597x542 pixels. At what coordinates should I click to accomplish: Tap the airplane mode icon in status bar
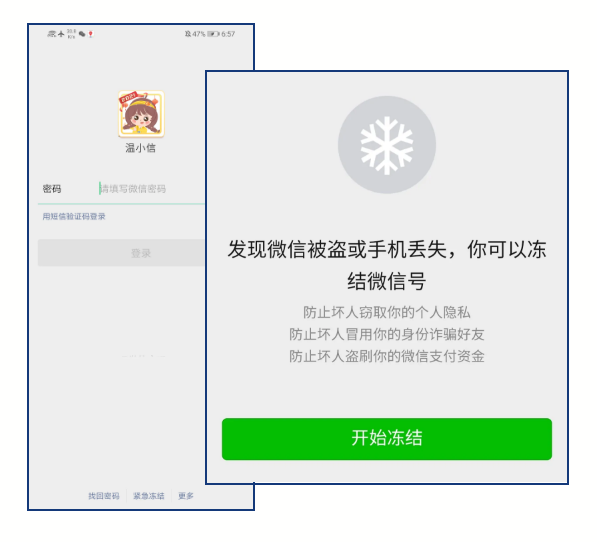(61, 34)
